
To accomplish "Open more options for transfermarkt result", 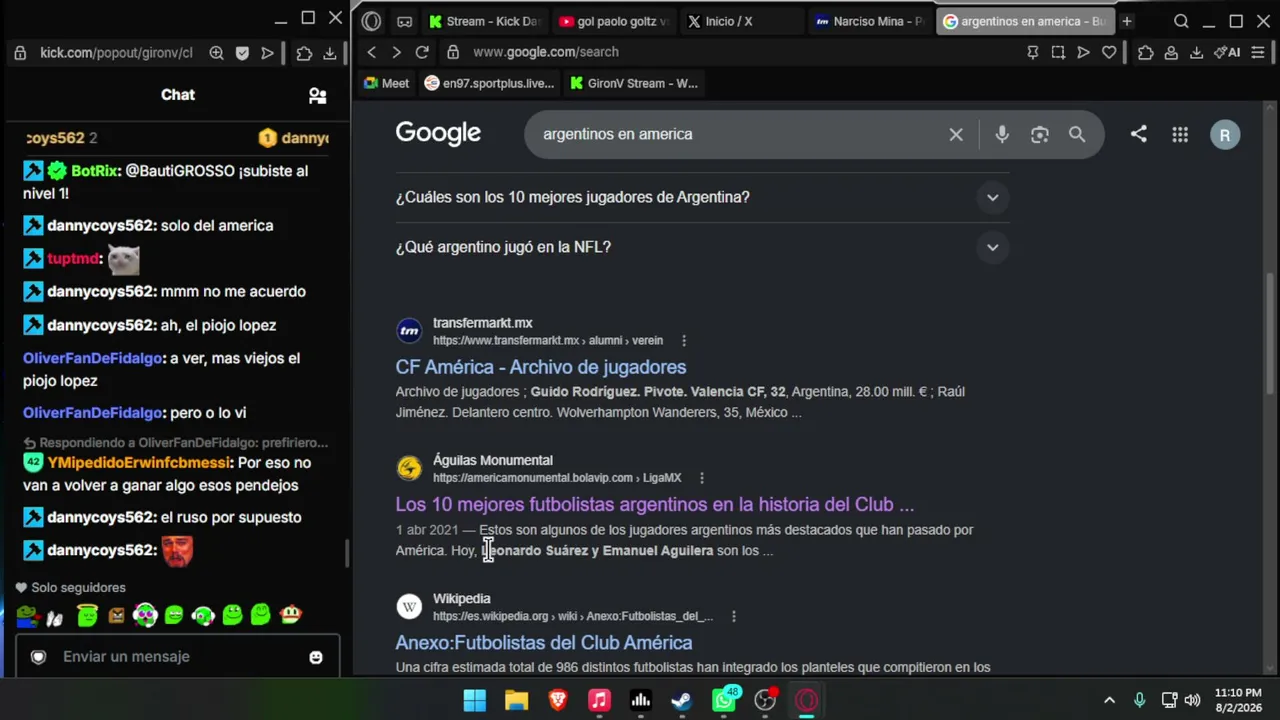I will (x=684, y=341).
